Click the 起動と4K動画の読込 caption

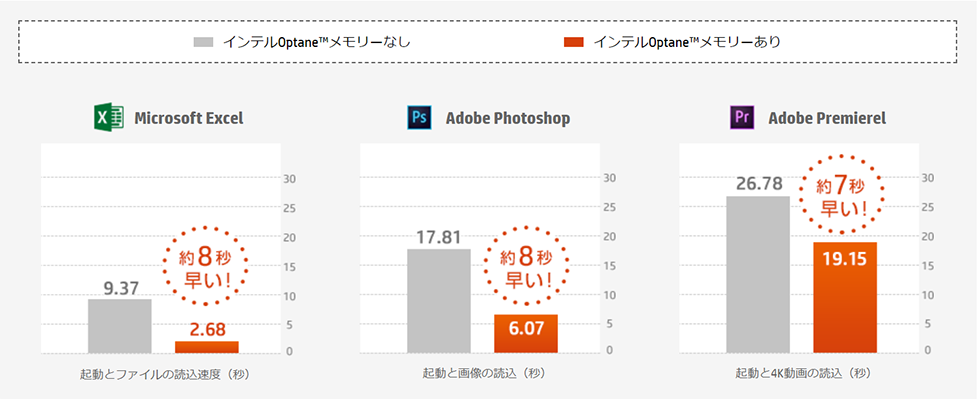803,373
